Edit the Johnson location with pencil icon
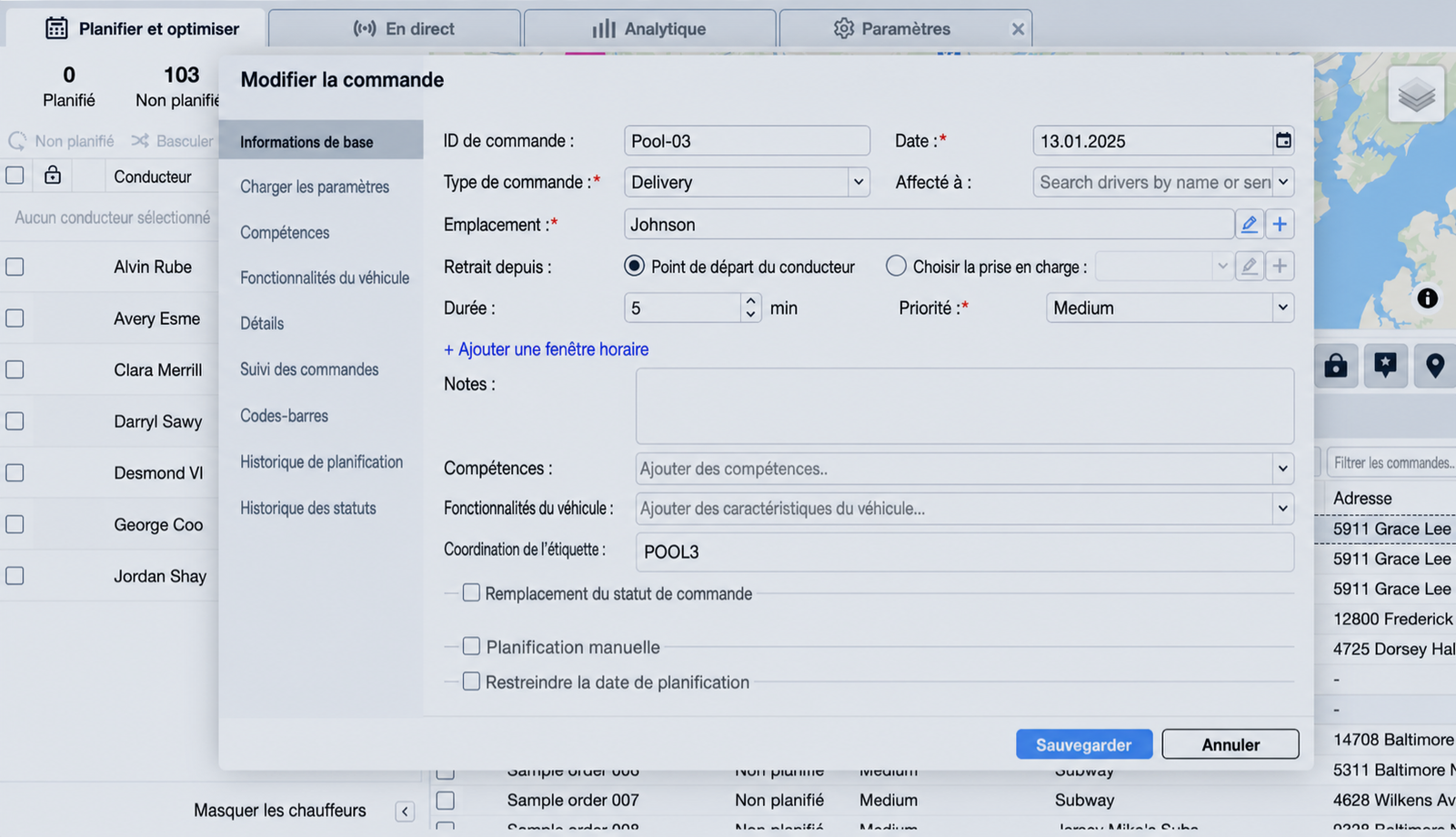 [x=1249, y=224]
